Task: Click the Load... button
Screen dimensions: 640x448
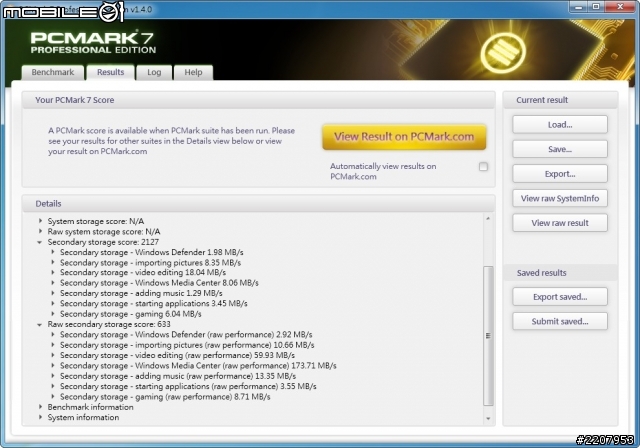Action: pos(560,124)
